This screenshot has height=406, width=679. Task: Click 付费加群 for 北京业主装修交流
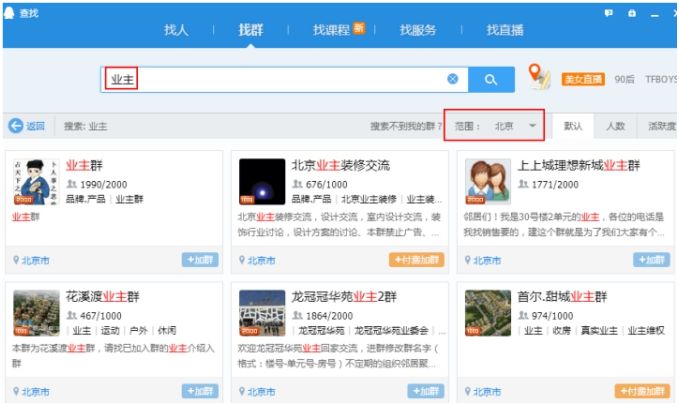(417, 260)
